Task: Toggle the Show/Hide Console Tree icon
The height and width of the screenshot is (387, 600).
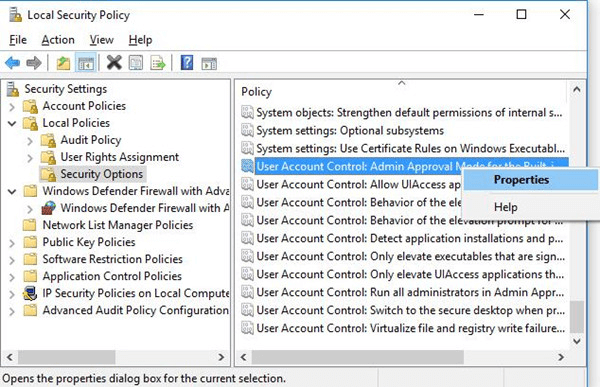Action: [86, 63]
